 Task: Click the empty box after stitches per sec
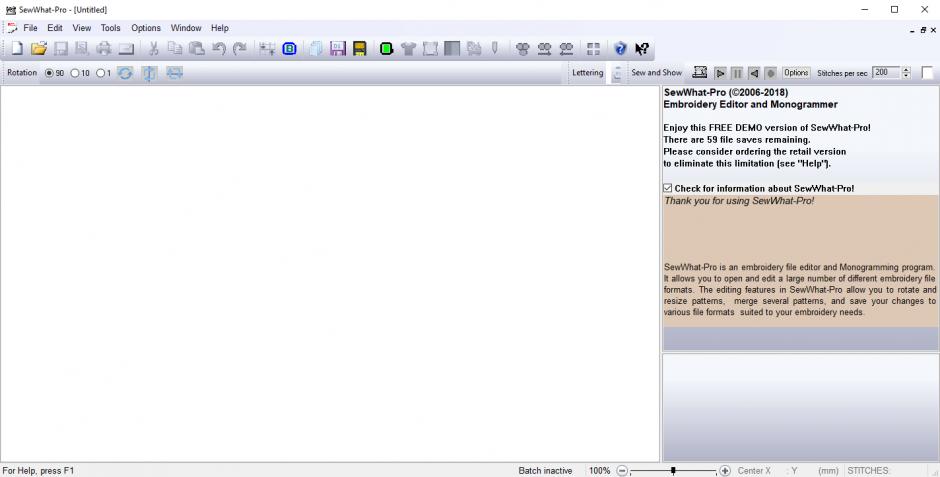(x=927, y=73)
